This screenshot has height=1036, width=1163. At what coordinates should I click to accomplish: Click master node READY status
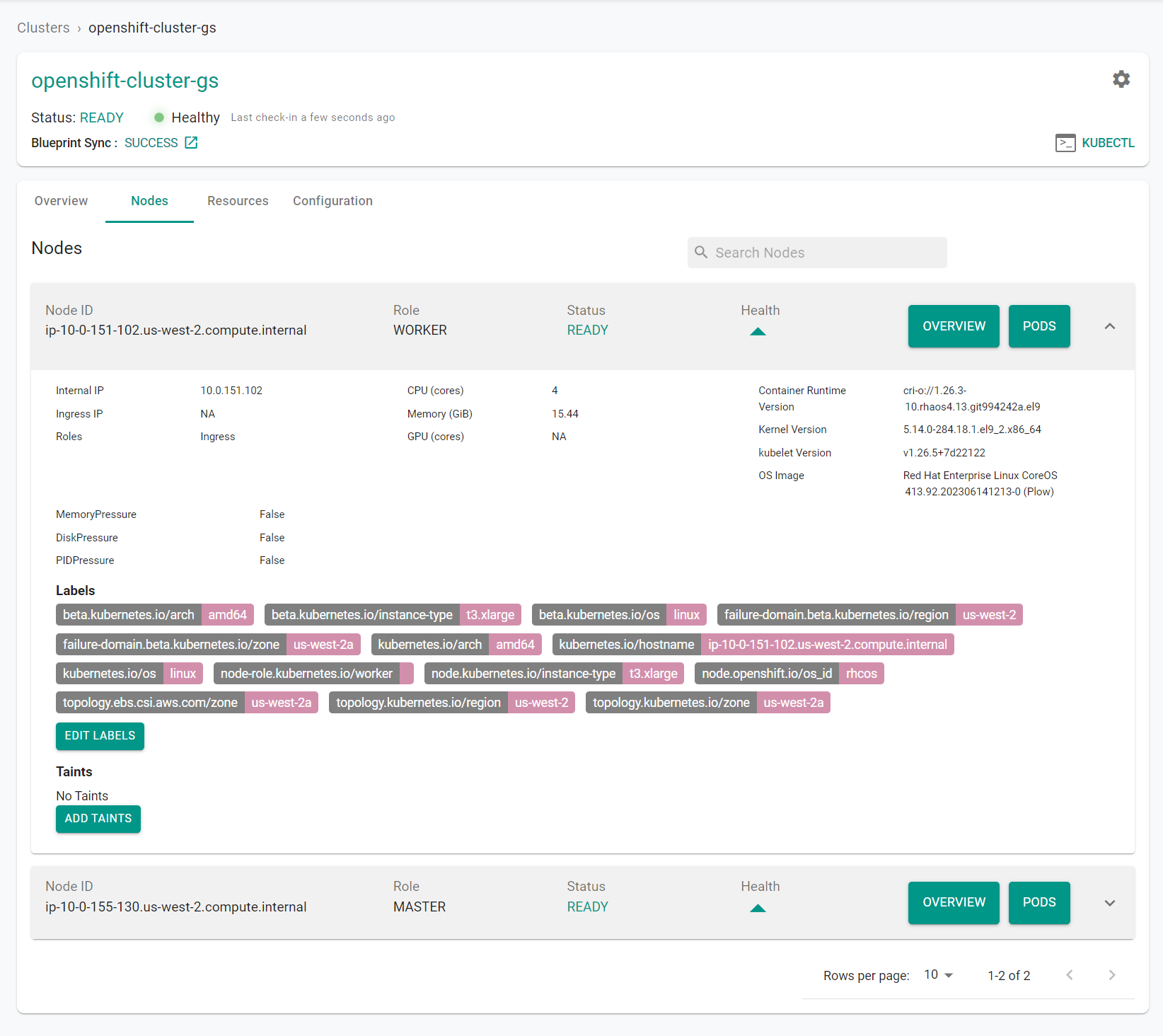(587, 907)
